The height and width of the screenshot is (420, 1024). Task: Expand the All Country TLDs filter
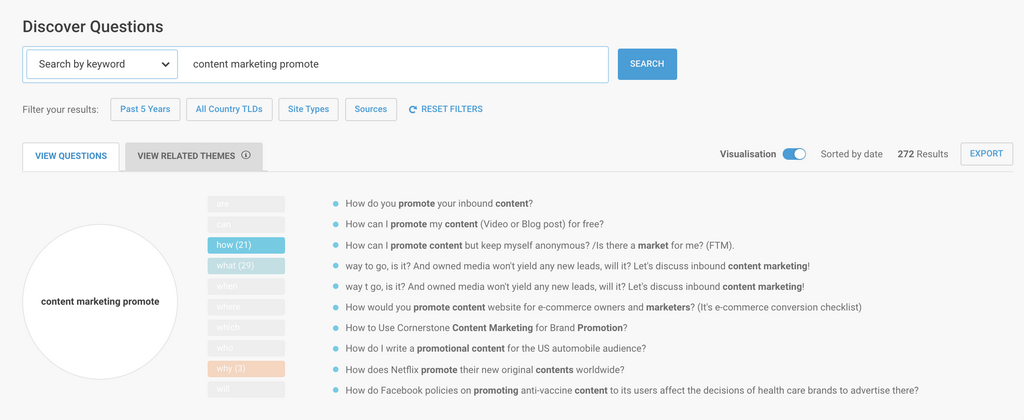tap(229, 109)
